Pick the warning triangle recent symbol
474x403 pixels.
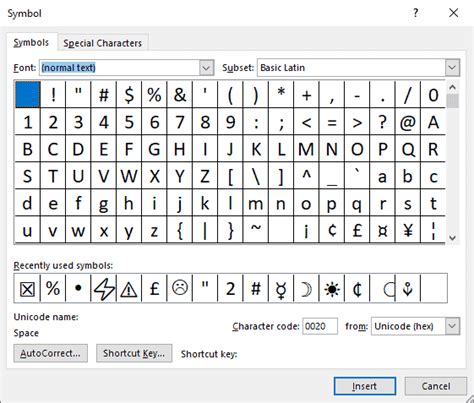pos(129,288)
